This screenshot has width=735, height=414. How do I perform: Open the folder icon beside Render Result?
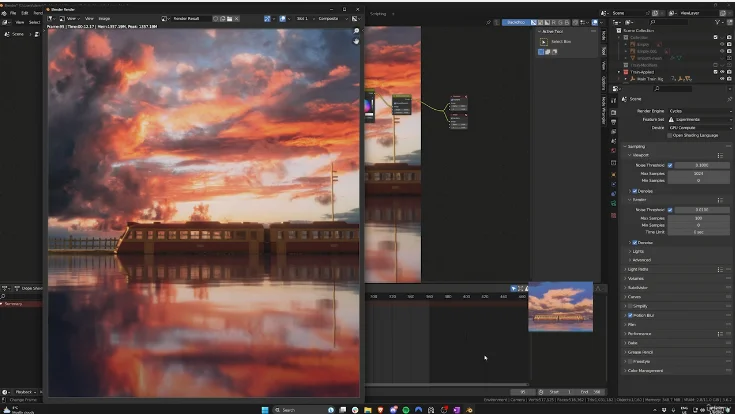tap(230, 19)
